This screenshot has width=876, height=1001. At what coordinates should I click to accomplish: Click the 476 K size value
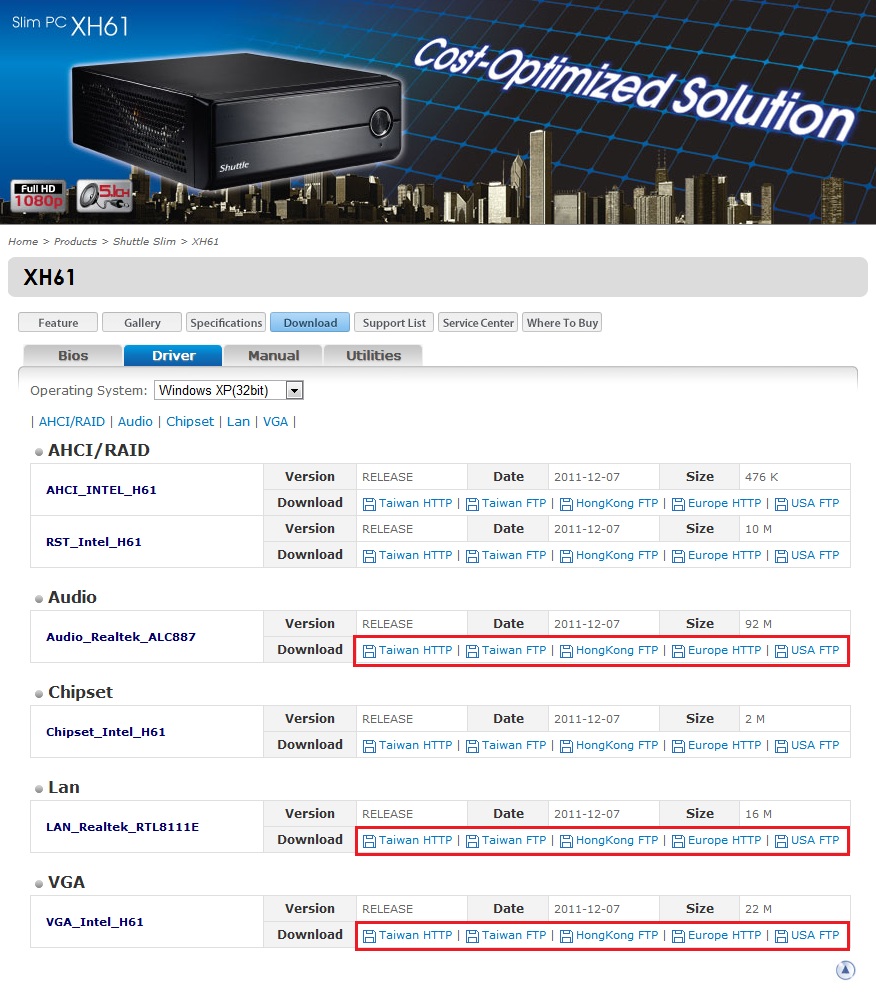tap(761, 477)
